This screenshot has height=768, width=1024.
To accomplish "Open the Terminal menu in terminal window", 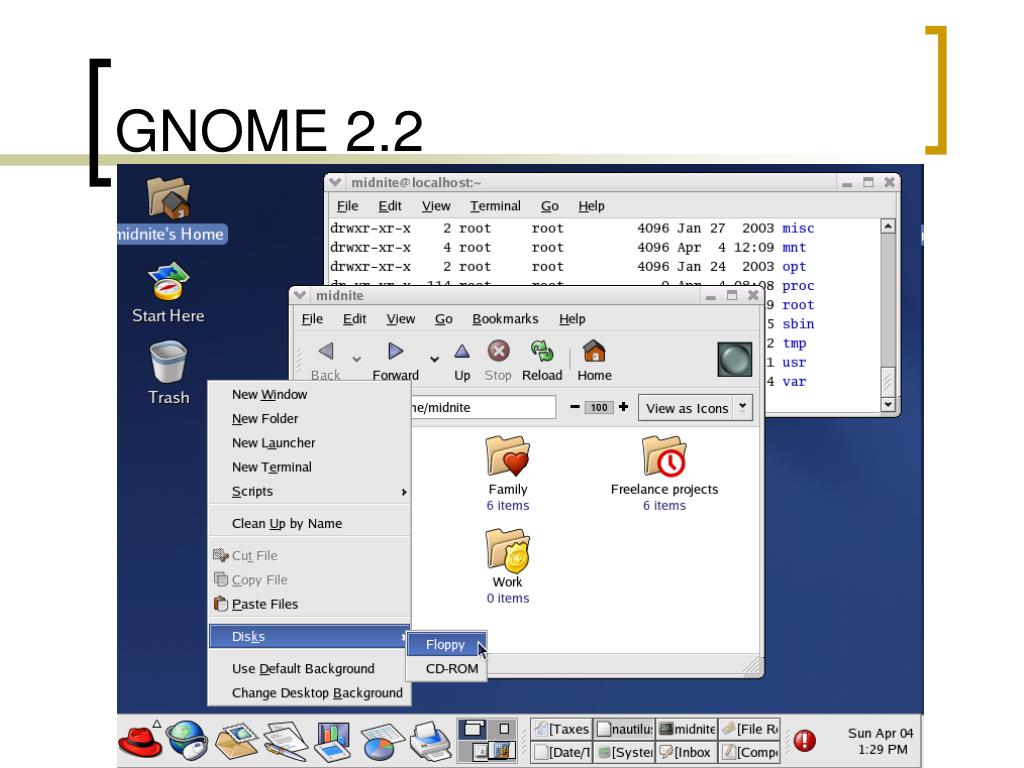I will pyautogui.click(x=495, y=206).
